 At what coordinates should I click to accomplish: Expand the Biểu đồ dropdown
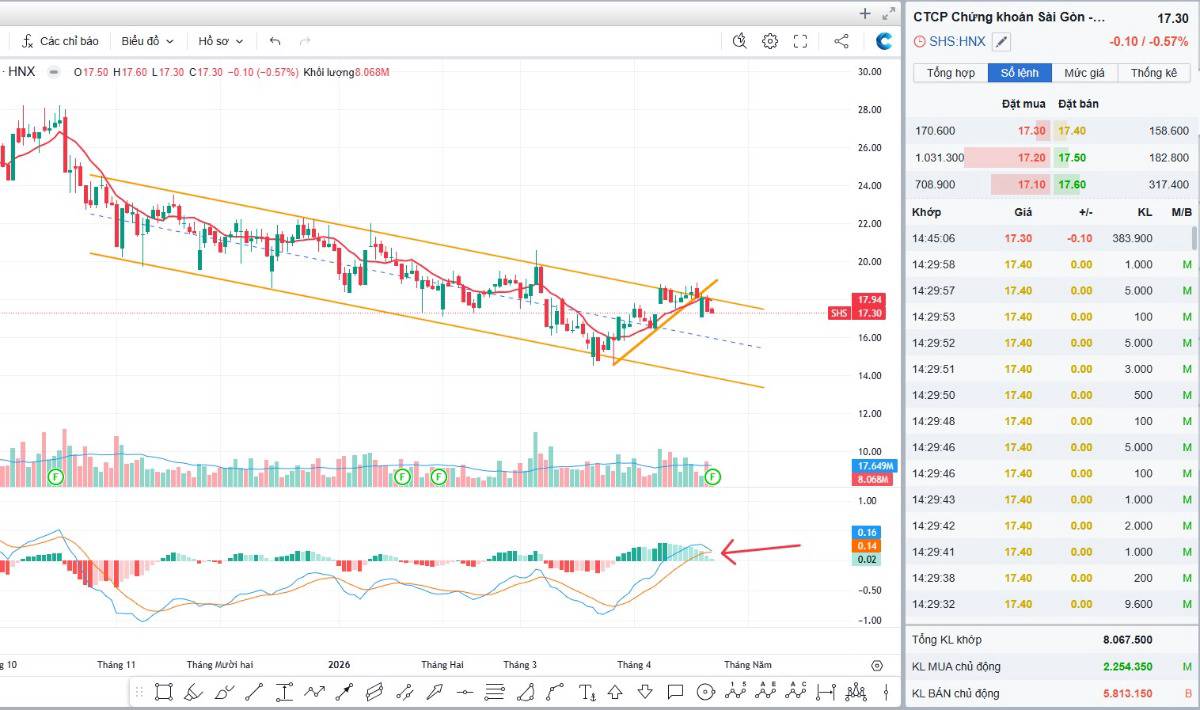click(x=147, y=41)
